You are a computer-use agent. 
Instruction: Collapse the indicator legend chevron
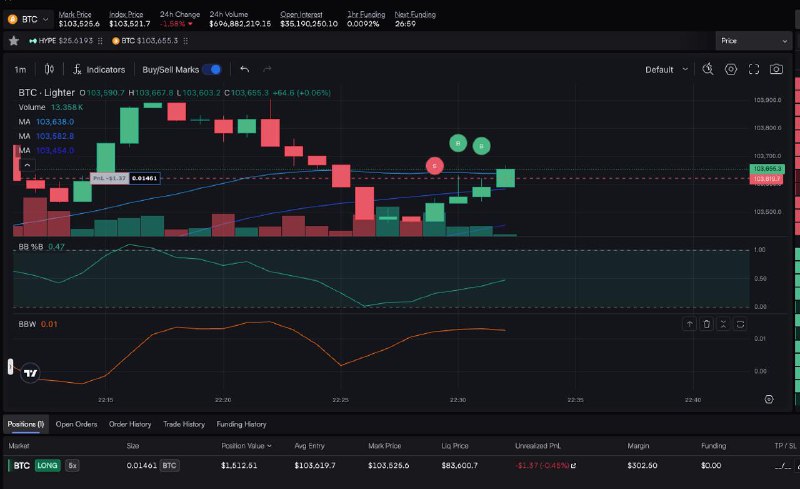pyautogui.click(x=26, y=165)
